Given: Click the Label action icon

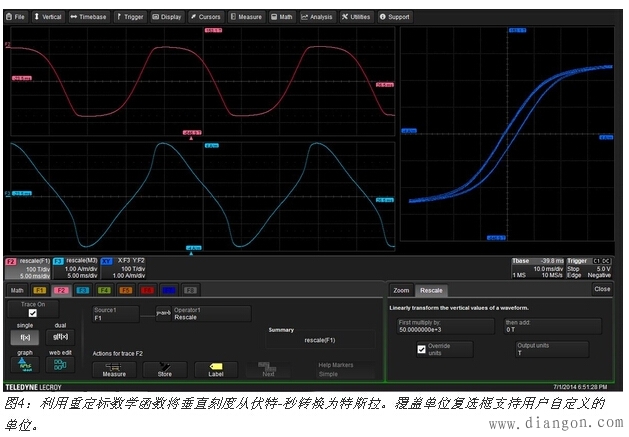Looking at the screenshot, I should pyautogui.click(x=216, y=369).
